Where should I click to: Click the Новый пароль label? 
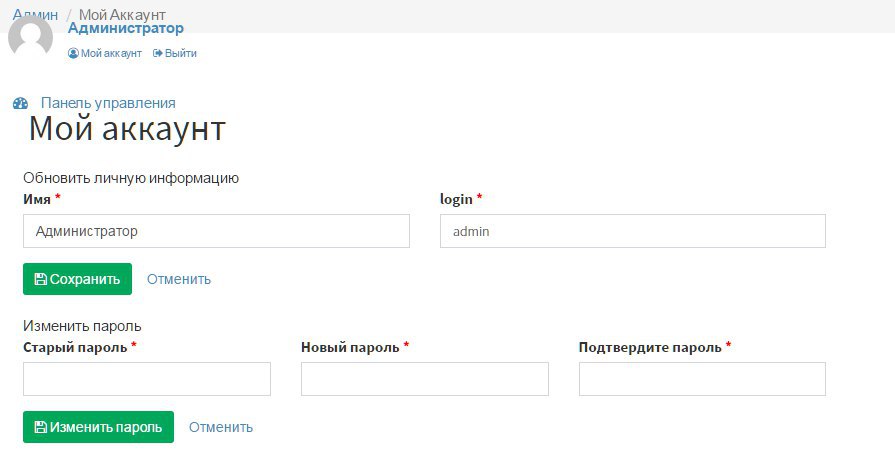point(350,347)
